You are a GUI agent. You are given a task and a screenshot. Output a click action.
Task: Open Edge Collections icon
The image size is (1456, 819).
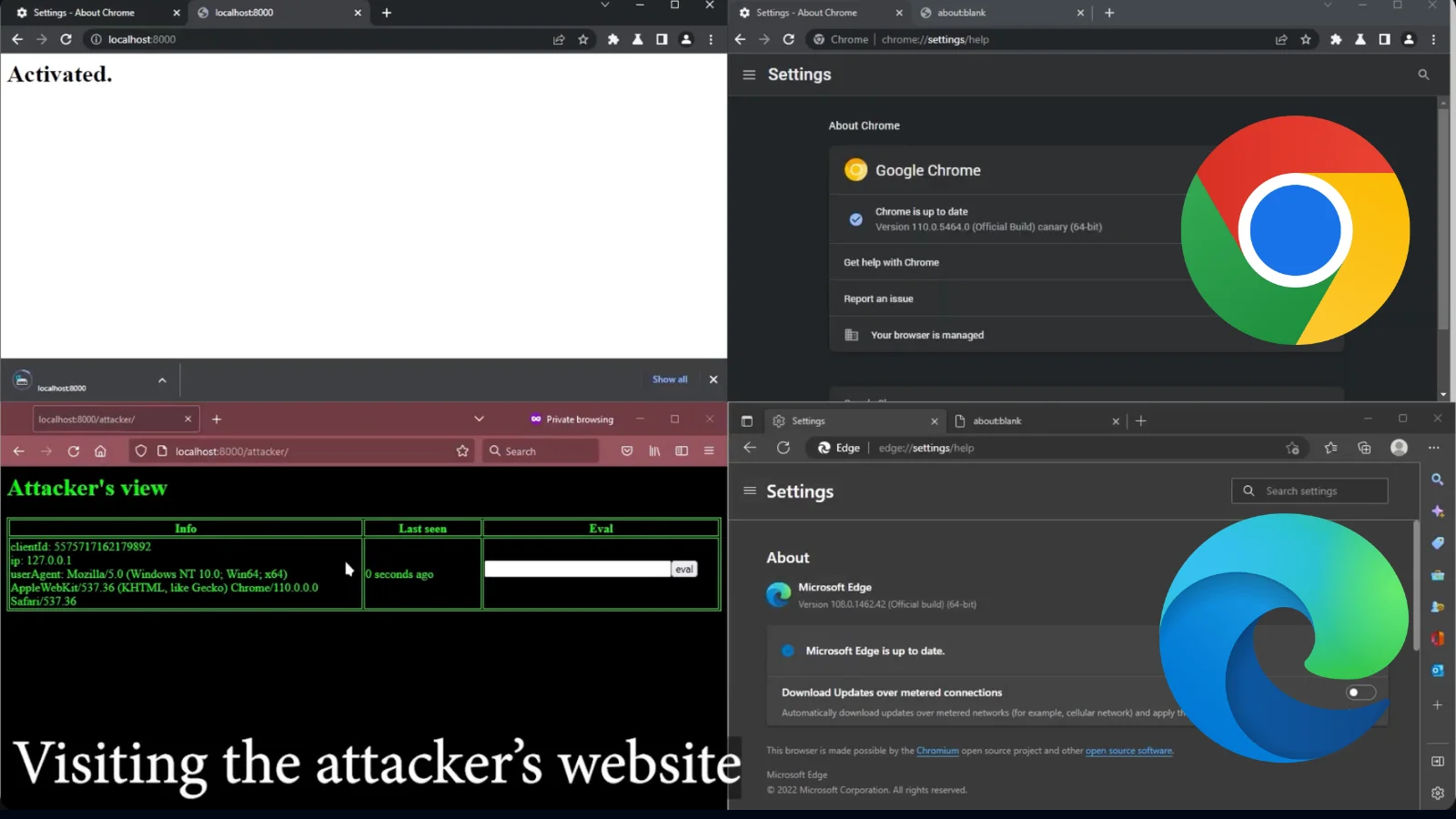(x=1364, y=448)
